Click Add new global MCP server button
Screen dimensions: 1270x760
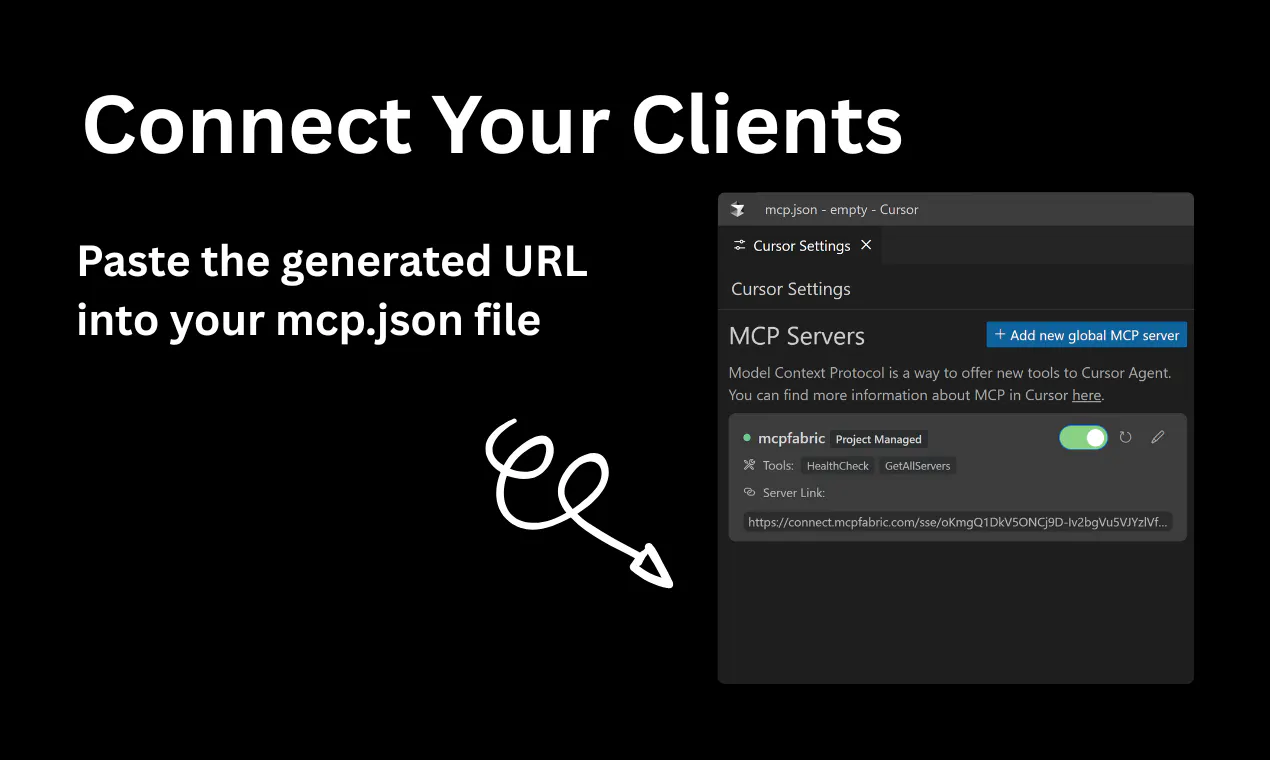coord(1087,335)
